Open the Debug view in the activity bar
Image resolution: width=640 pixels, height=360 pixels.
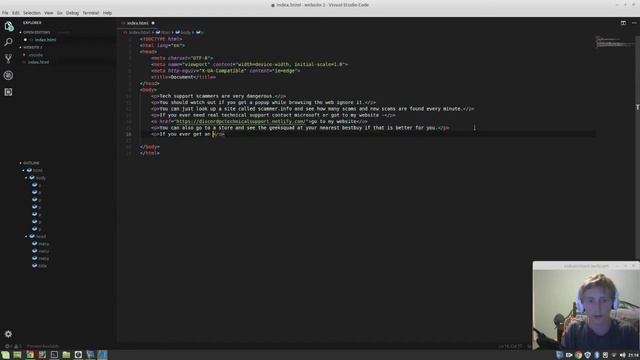pos(8,76)
